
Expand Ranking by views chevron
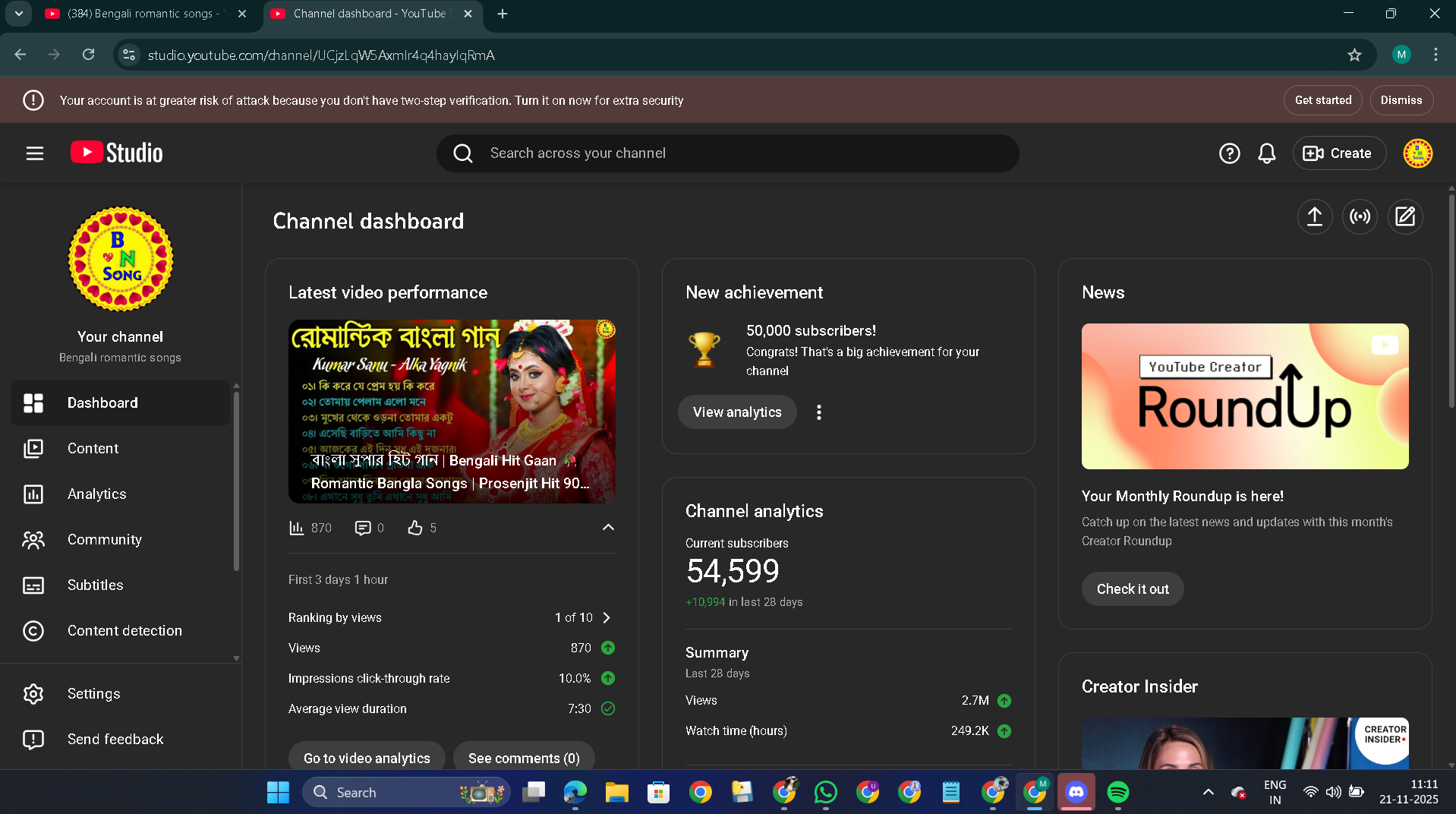coord(607,617)
